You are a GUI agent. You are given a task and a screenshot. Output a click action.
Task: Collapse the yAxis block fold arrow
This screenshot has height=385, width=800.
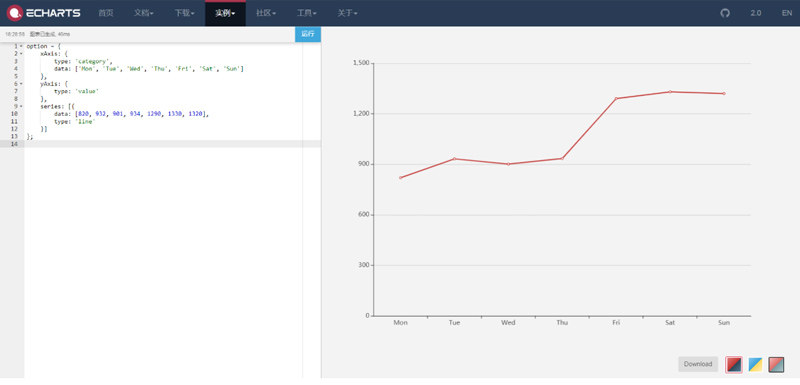click(21, 84)
